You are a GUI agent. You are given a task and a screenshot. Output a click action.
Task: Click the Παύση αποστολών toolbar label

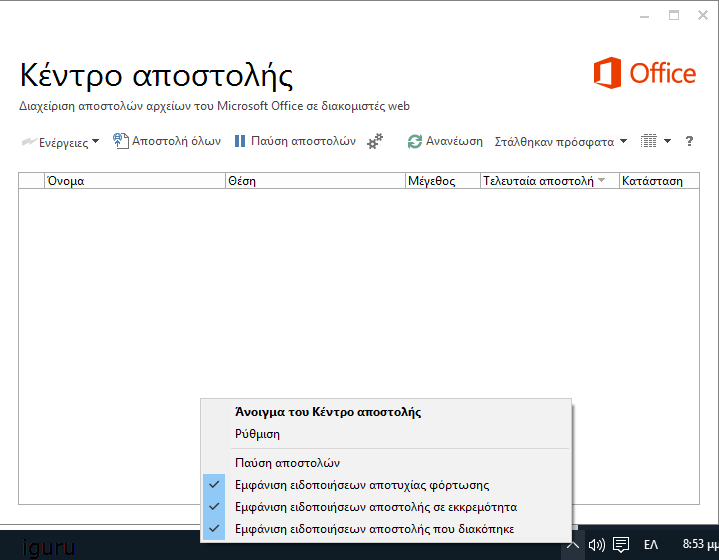[x=303, y=141]
